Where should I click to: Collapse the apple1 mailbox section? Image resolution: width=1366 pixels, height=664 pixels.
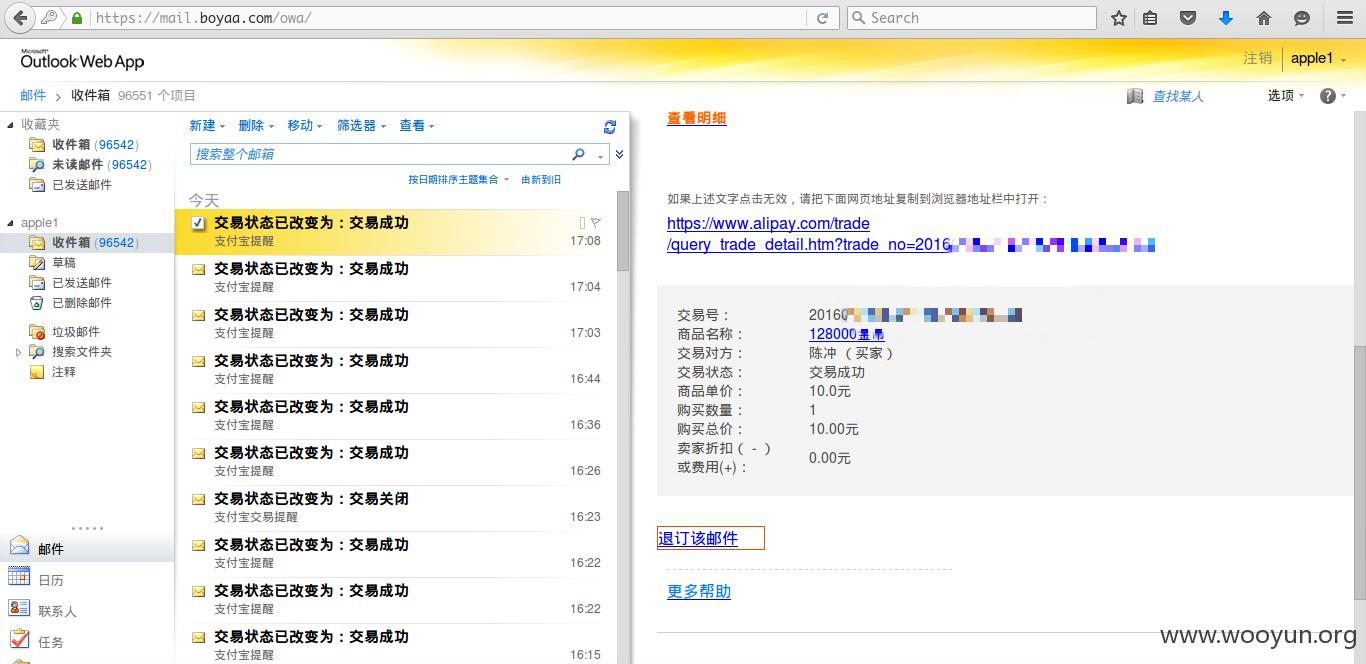12,223
